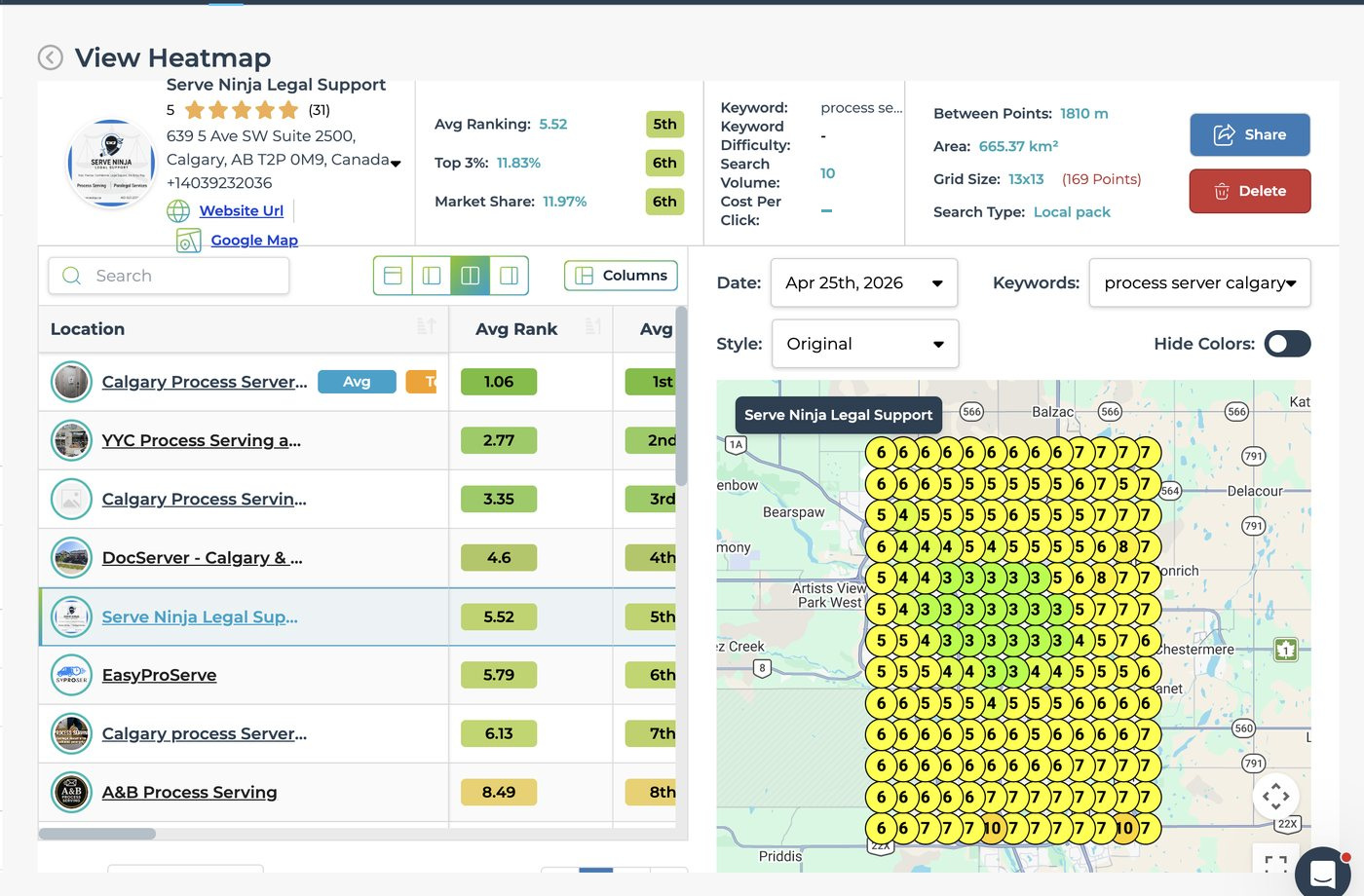Screen dimensions: 1364x896
Task: Click the 11.83% Top 3% value
Action: click(x=518, y=163)
